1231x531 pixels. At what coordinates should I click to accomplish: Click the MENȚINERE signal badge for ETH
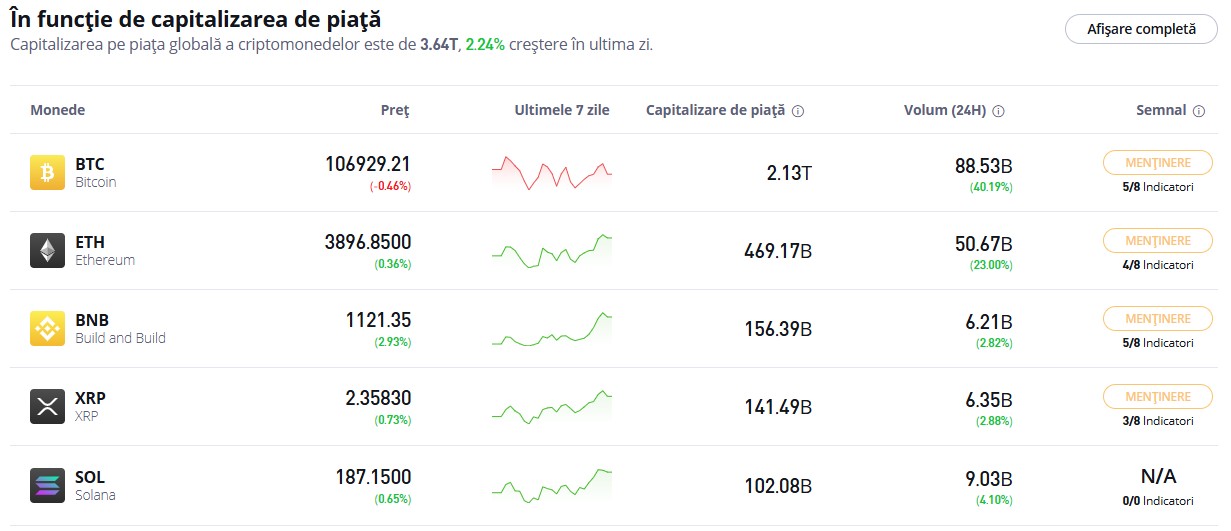tap(1157, 241)
